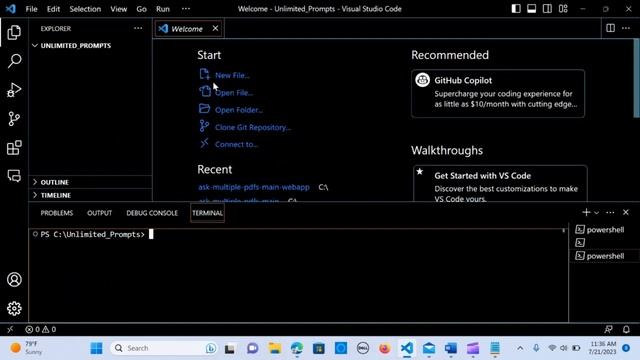Select the Welcome editor tab
The width and height of the screenshot is (640, 360).
(x=188, y=29)
